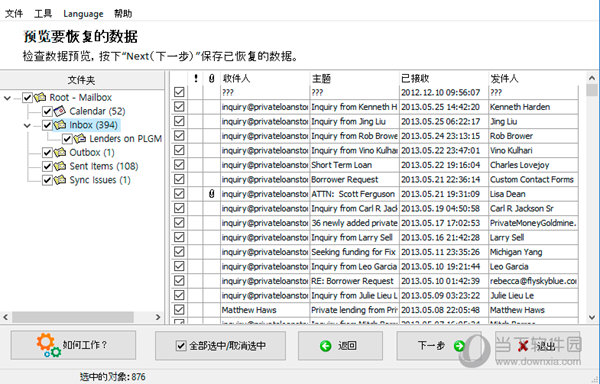Click the Lenders on PLGM folder icon
This screenshot has width=600, height=384.
tap(80, 138)
